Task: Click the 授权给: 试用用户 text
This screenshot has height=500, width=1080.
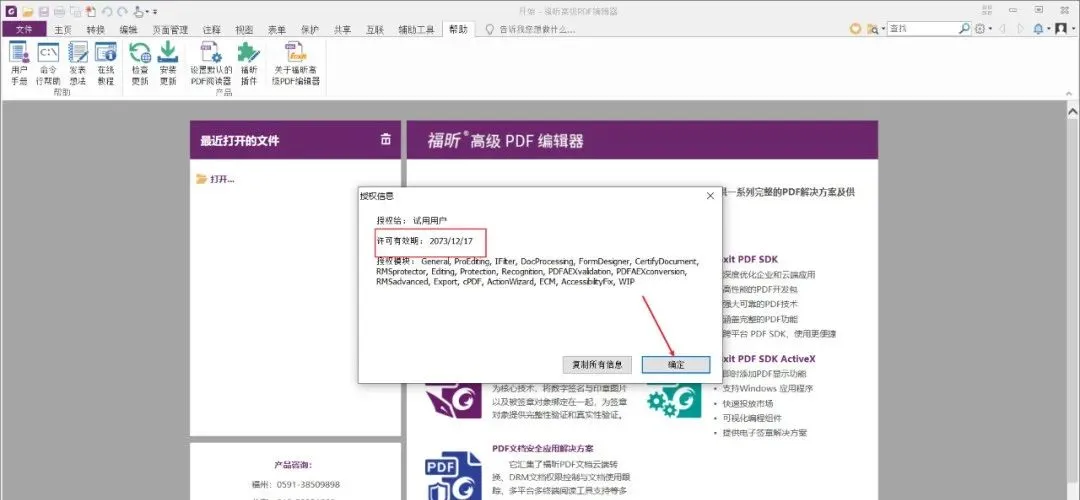Action: (x=411, y=220)
